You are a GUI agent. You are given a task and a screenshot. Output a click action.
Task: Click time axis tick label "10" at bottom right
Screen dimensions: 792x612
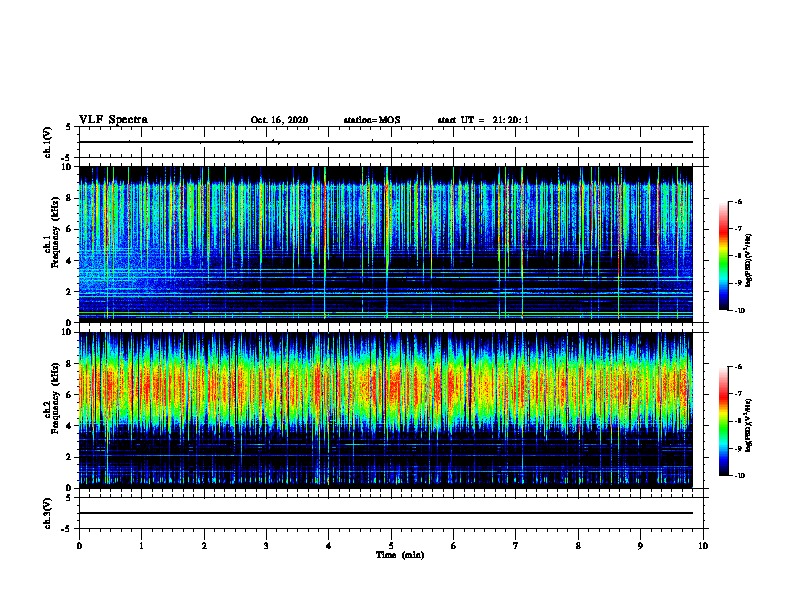point(703,546)
